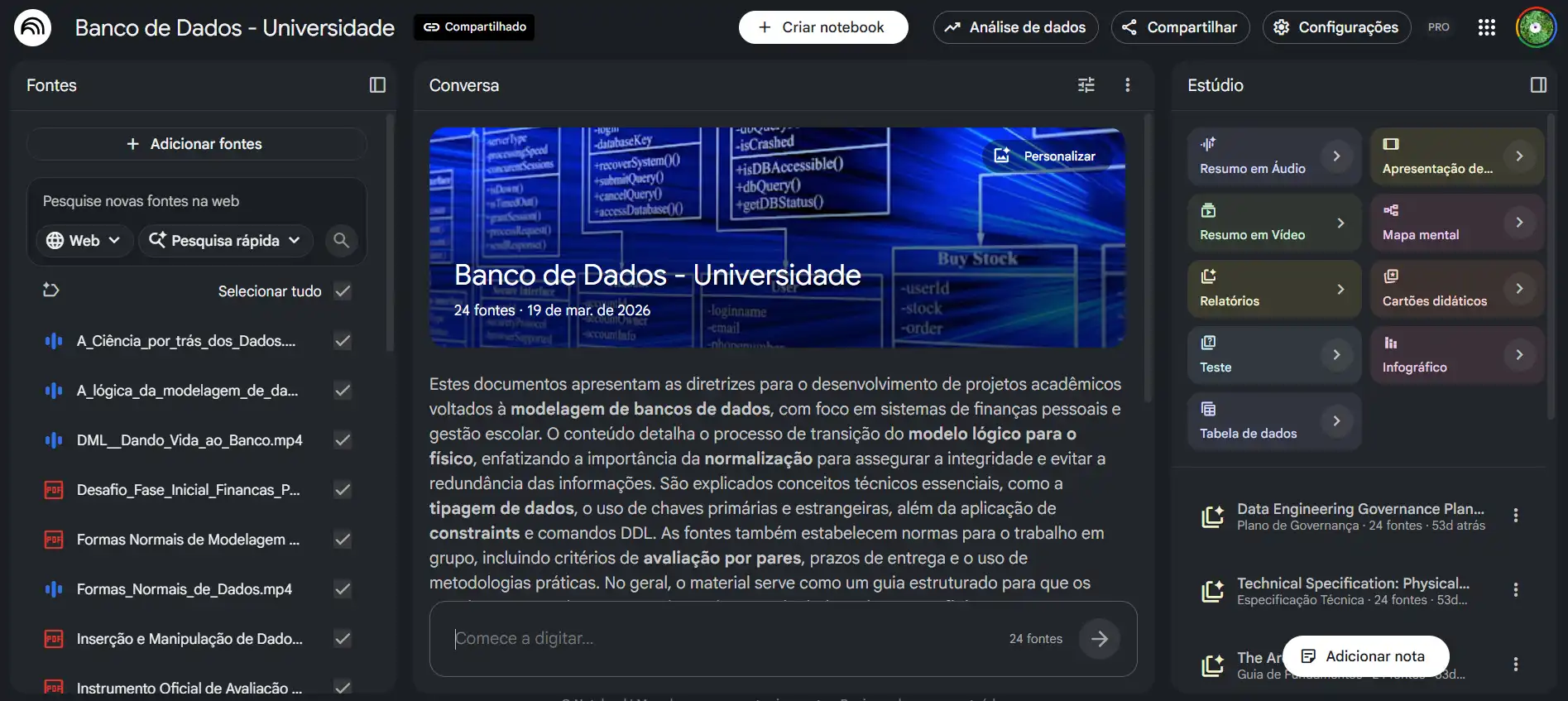Send message with arrow button

(1099, 638)
